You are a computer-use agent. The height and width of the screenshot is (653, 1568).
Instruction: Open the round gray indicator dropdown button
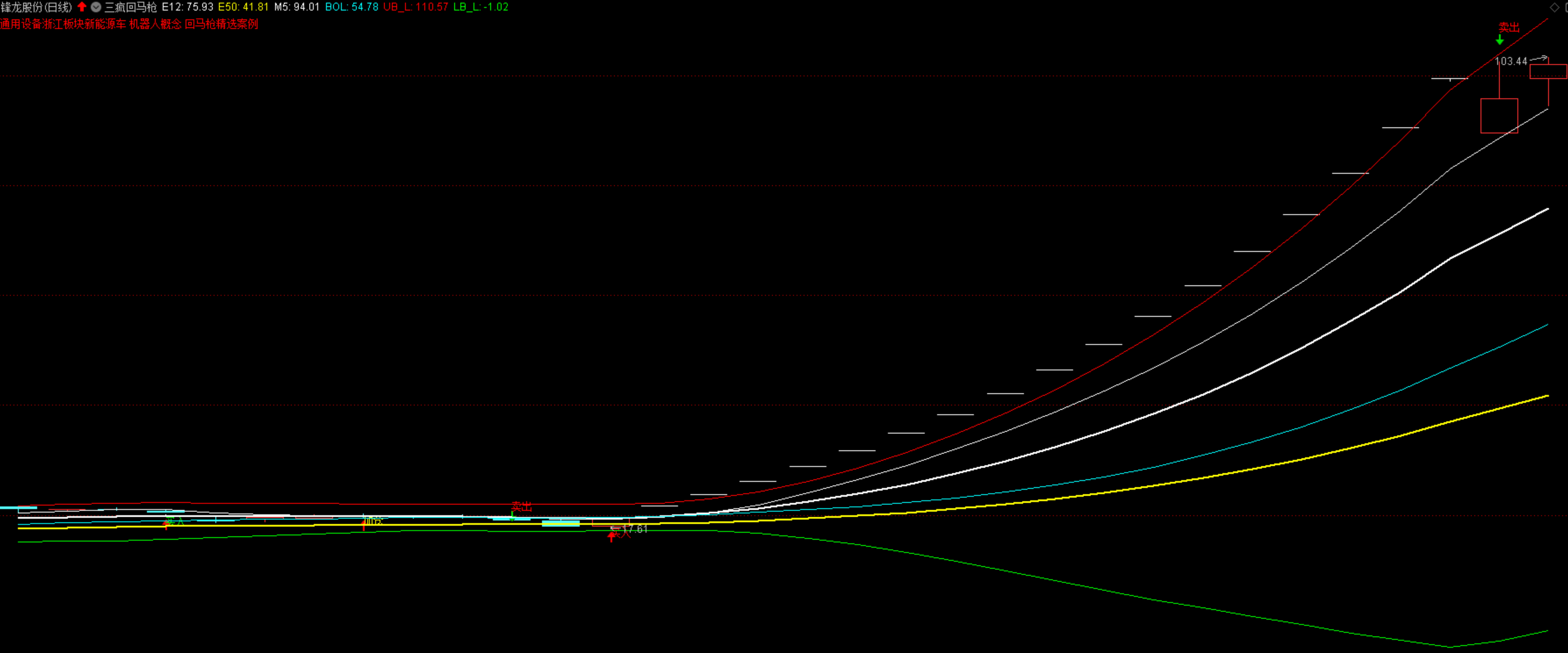tap(95, 7)
